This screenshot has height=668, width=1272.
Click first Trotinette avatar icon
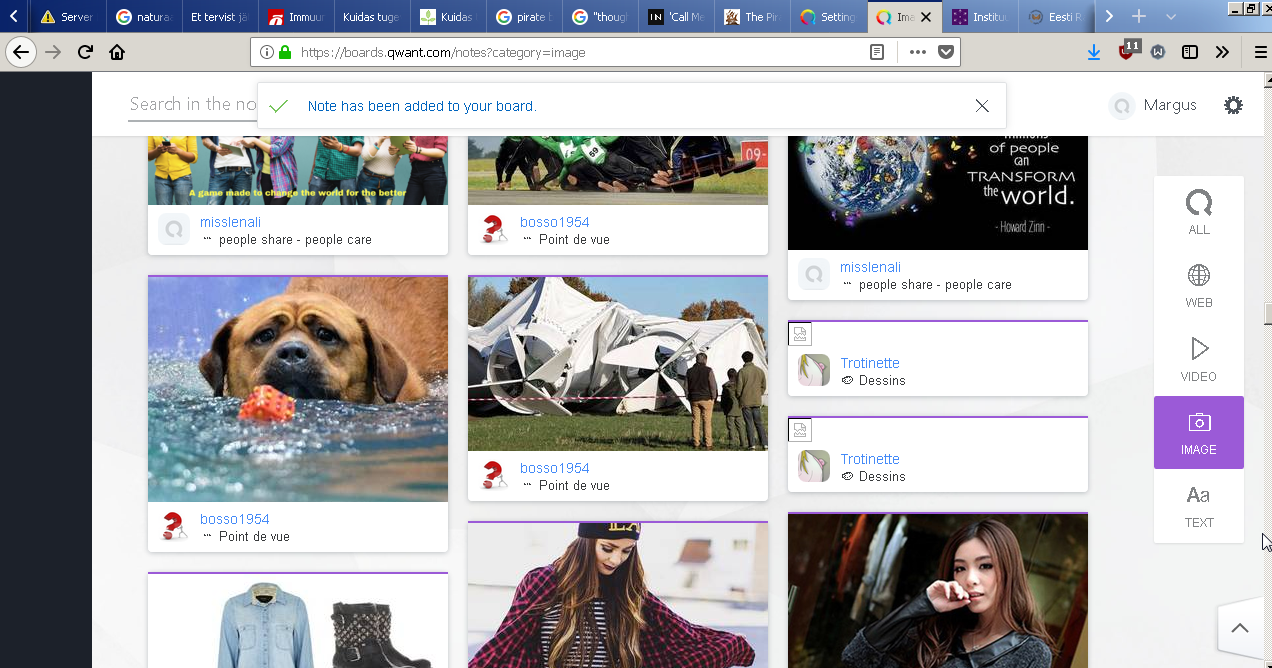pyautogui.click(x=814, y=370)
